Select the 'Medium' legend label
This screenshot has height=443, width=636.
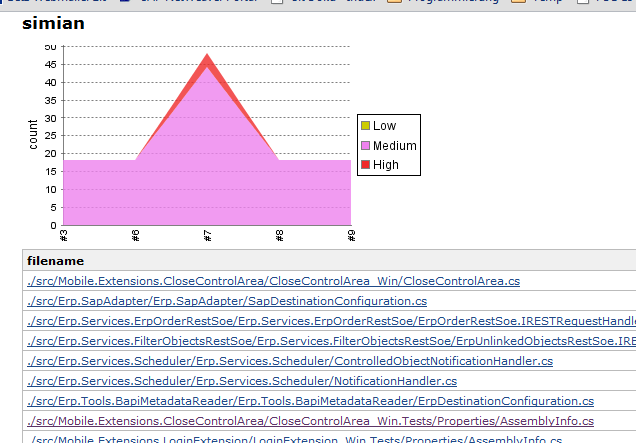pos(395,145)
